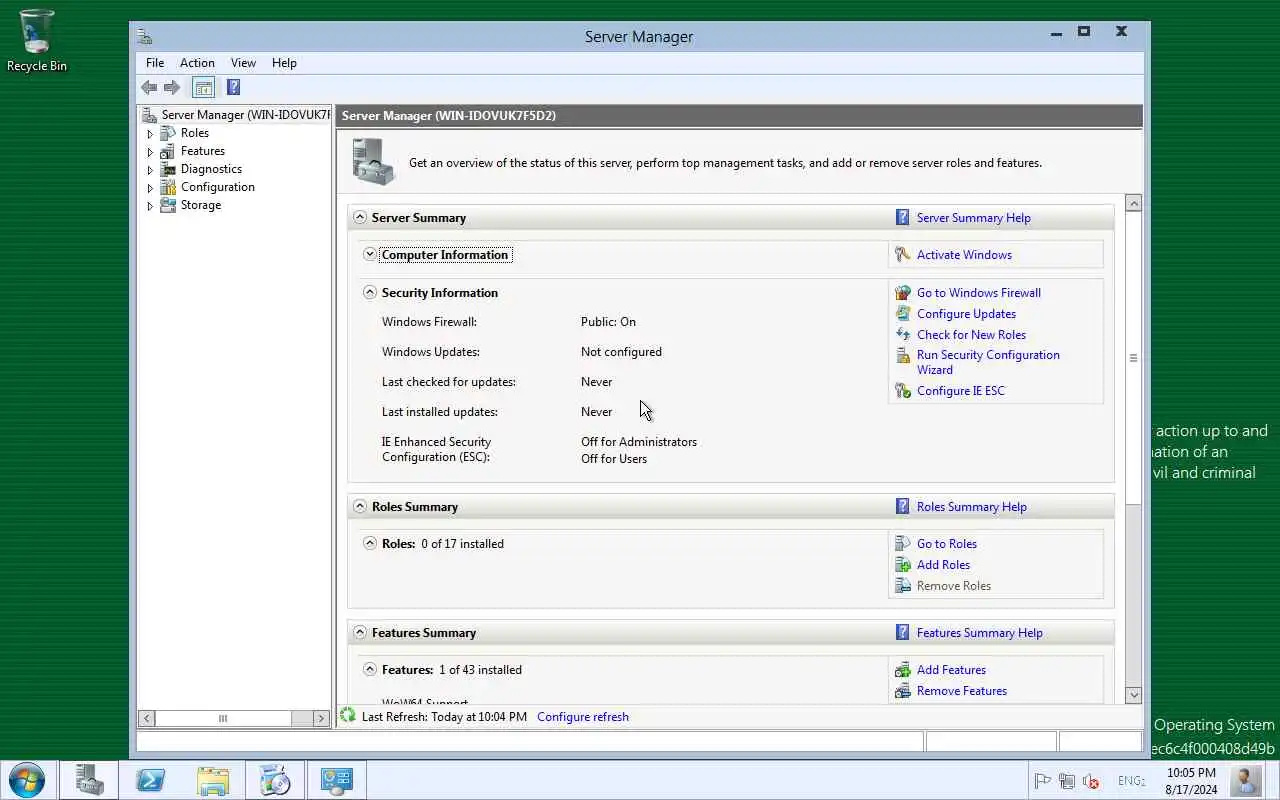The width and height of the screenshot is (1280, 800).
Task: Click the Configure Updates icon
Action: pyautogui.click(x=903, y=313)
